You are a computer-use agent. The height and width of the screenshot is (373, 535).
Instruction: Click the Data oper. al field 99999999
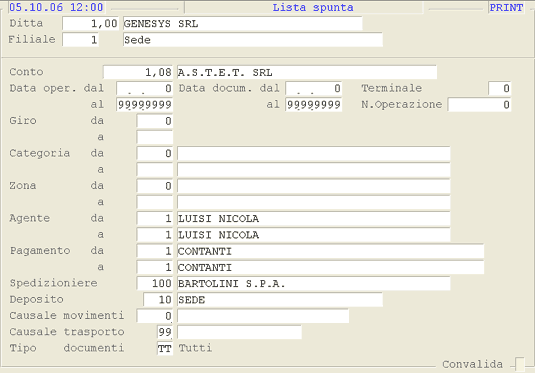click(x=144, y=104)
